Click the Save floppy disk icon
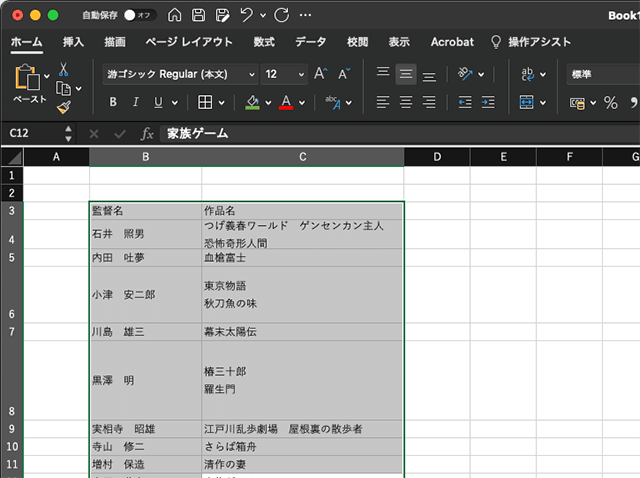Viewport: 640px width, 478px height. point(198,15)
